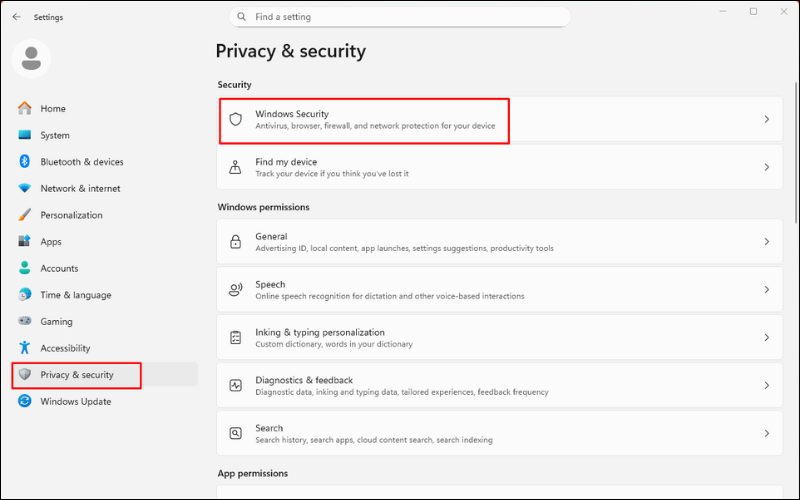Click the back arrow in Settings
Screen dimensions: 800x500
(16, 17)
